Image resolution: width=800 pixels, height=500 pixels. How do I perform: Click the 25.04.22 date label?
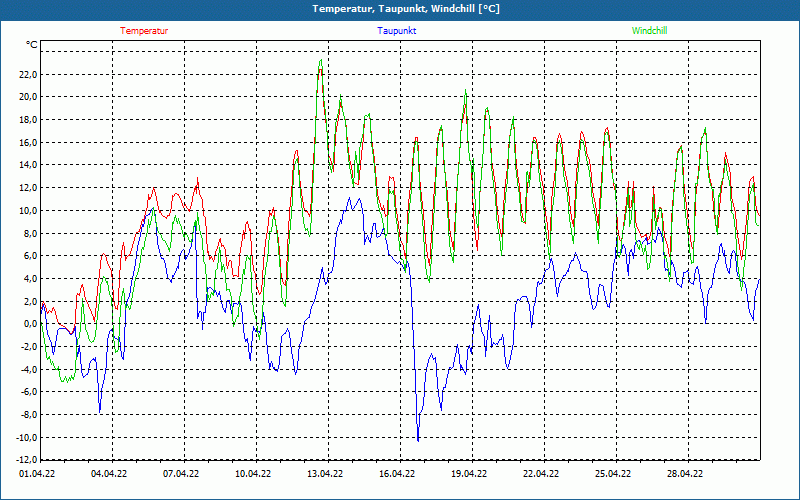613,474
